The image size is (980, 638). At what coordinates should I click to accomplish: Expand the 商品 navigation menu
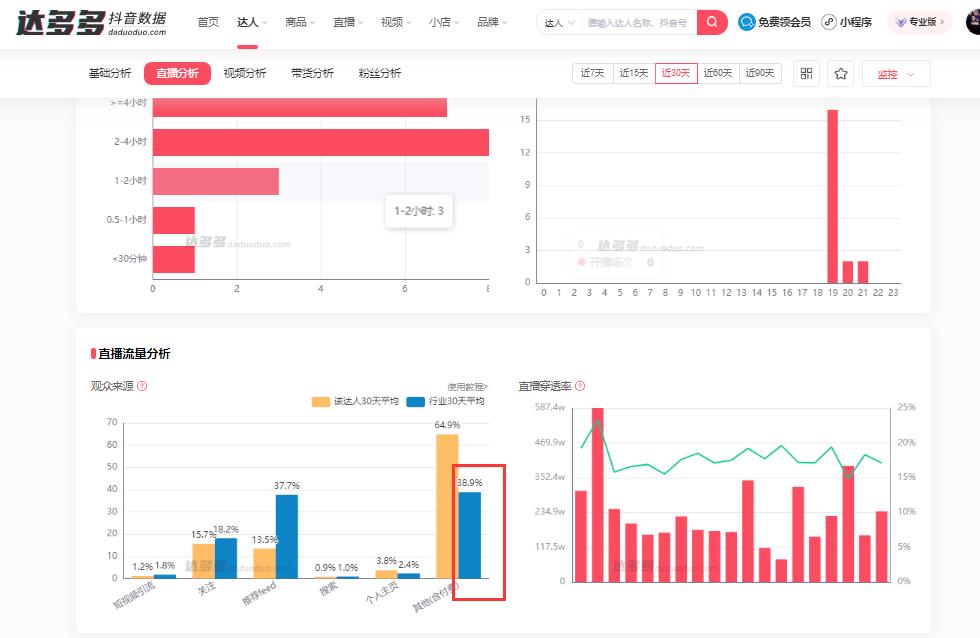tap(299, 22)
